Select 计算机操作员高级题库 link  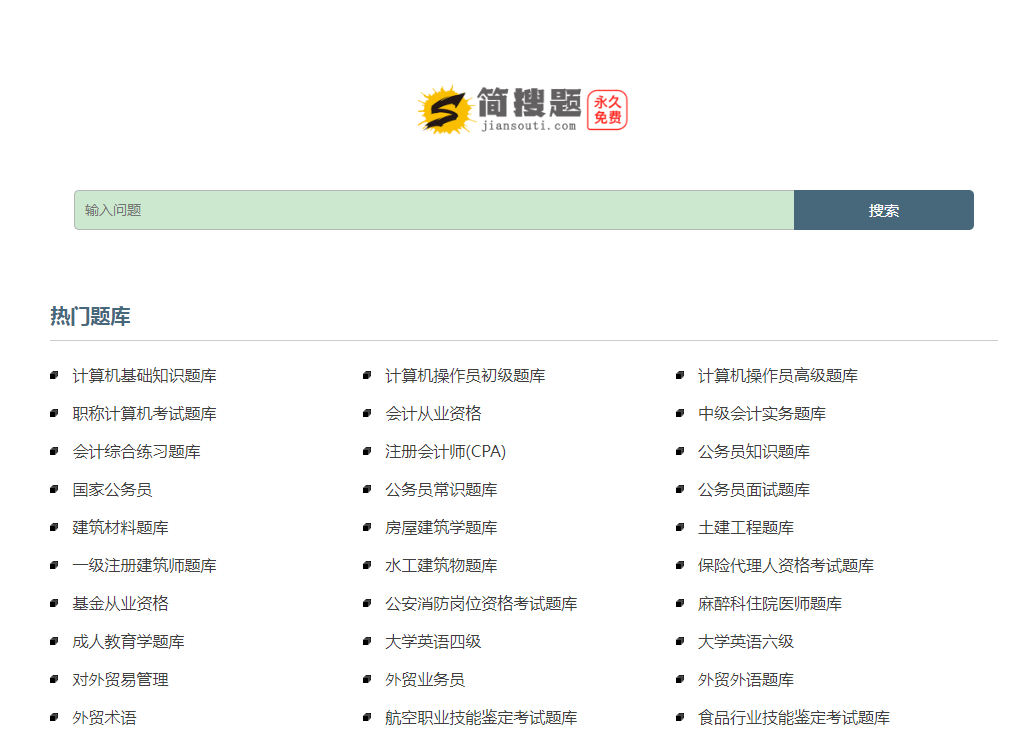pyautogui.click(x=777, y=376)
